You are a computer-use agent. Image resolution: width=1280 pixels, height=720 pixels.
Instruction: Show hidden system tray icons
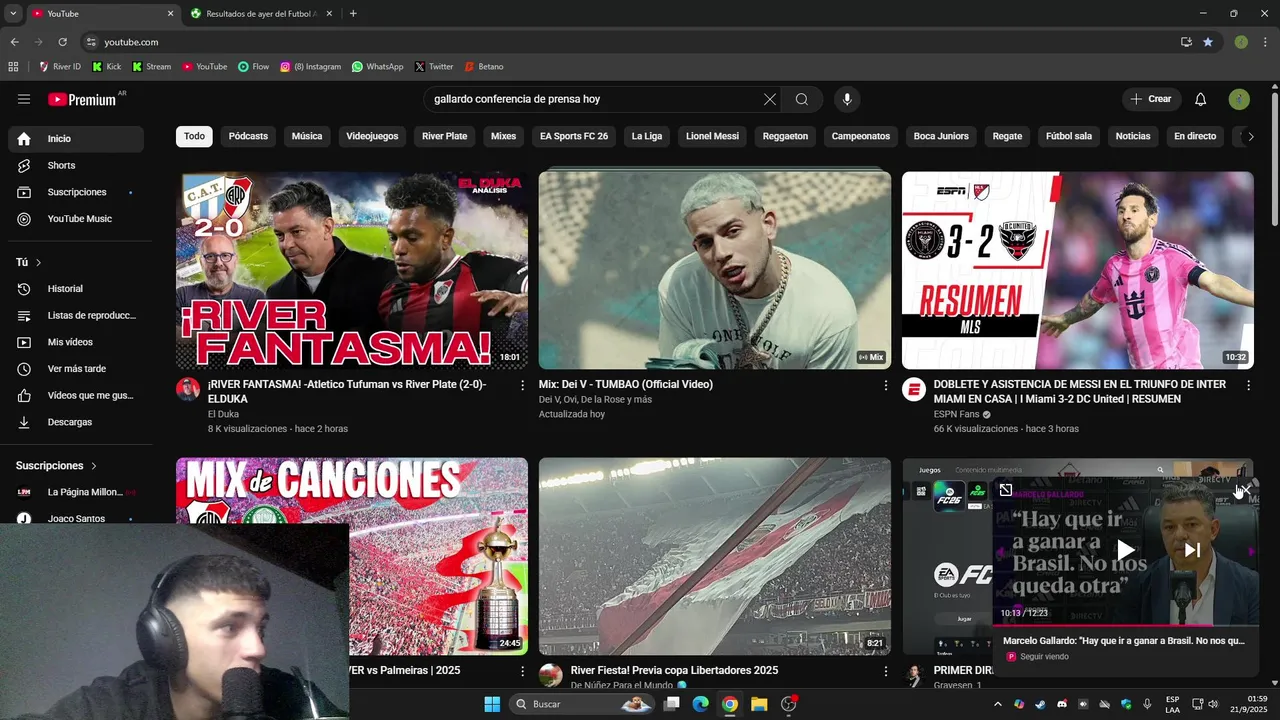(x=997, y=704)
